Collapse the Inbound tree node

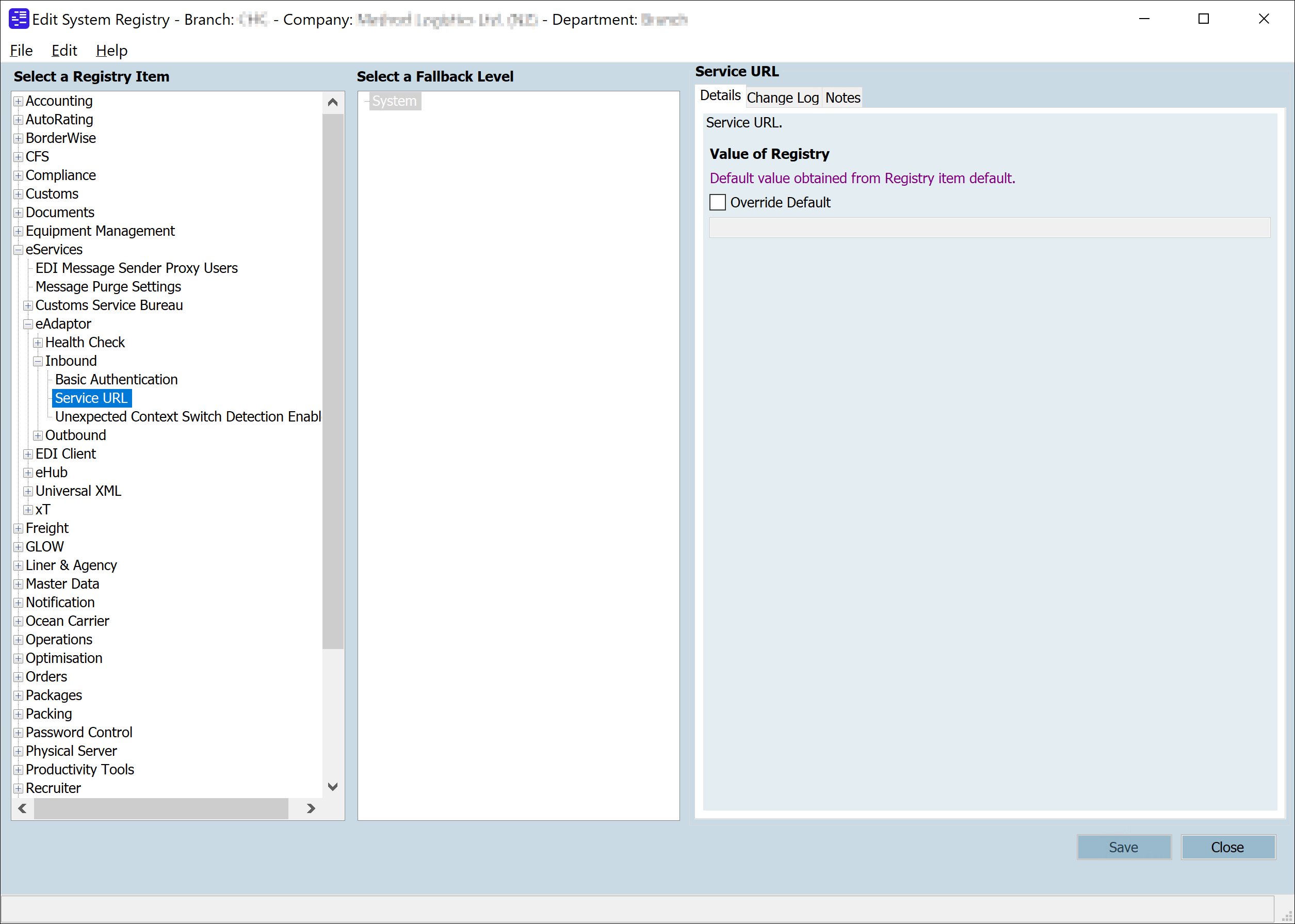38,361
